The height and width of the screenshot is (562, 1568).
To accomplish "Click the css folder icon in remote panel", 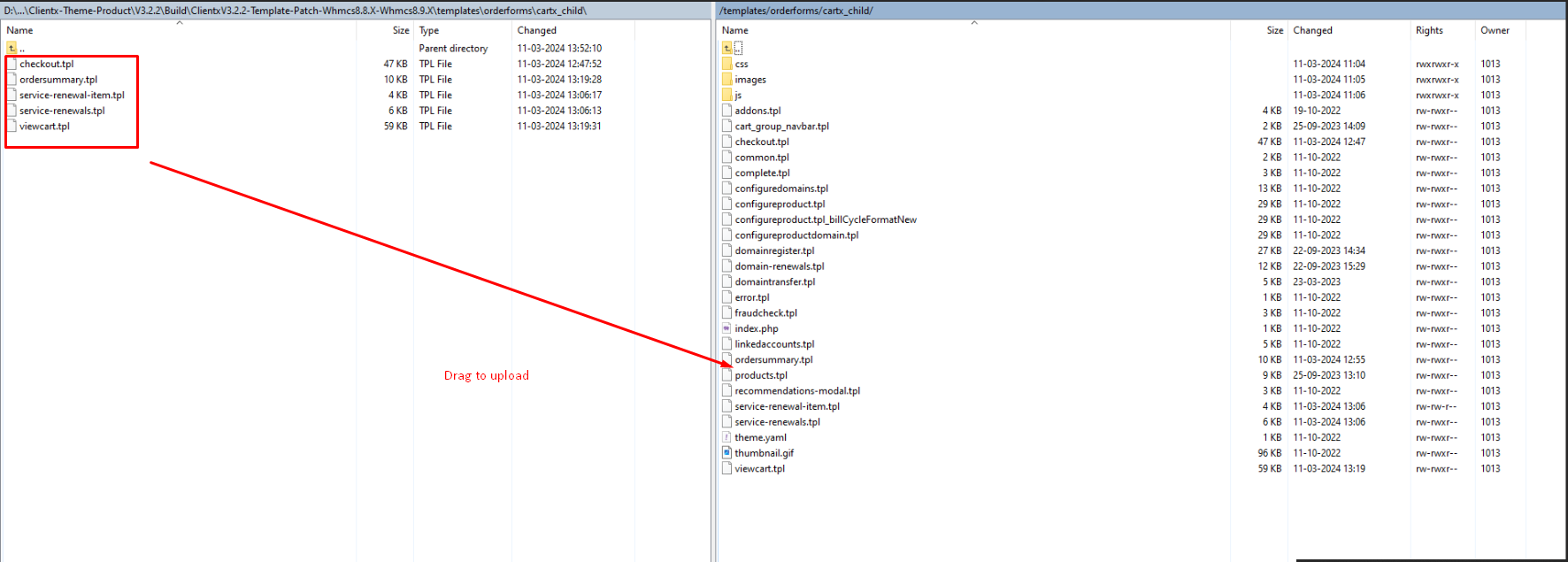I will [x=726, y=64].
